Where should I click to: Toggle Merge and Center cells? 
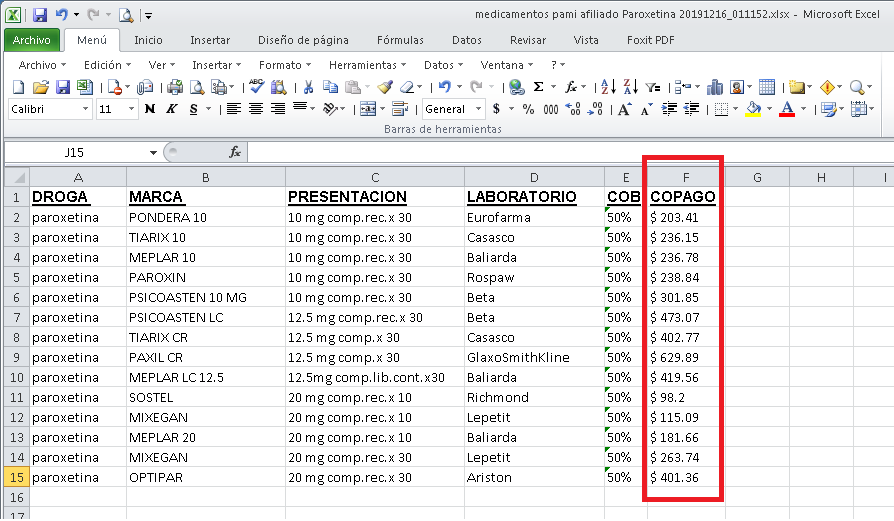click(368, 109)
